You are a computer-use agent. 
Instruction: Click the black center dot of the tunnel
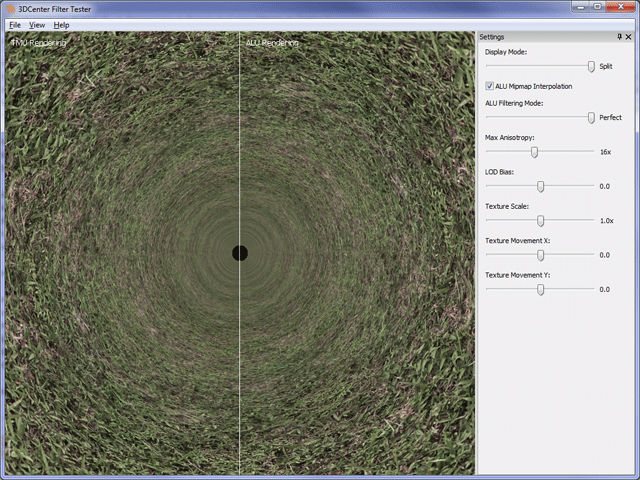point(240,253)
